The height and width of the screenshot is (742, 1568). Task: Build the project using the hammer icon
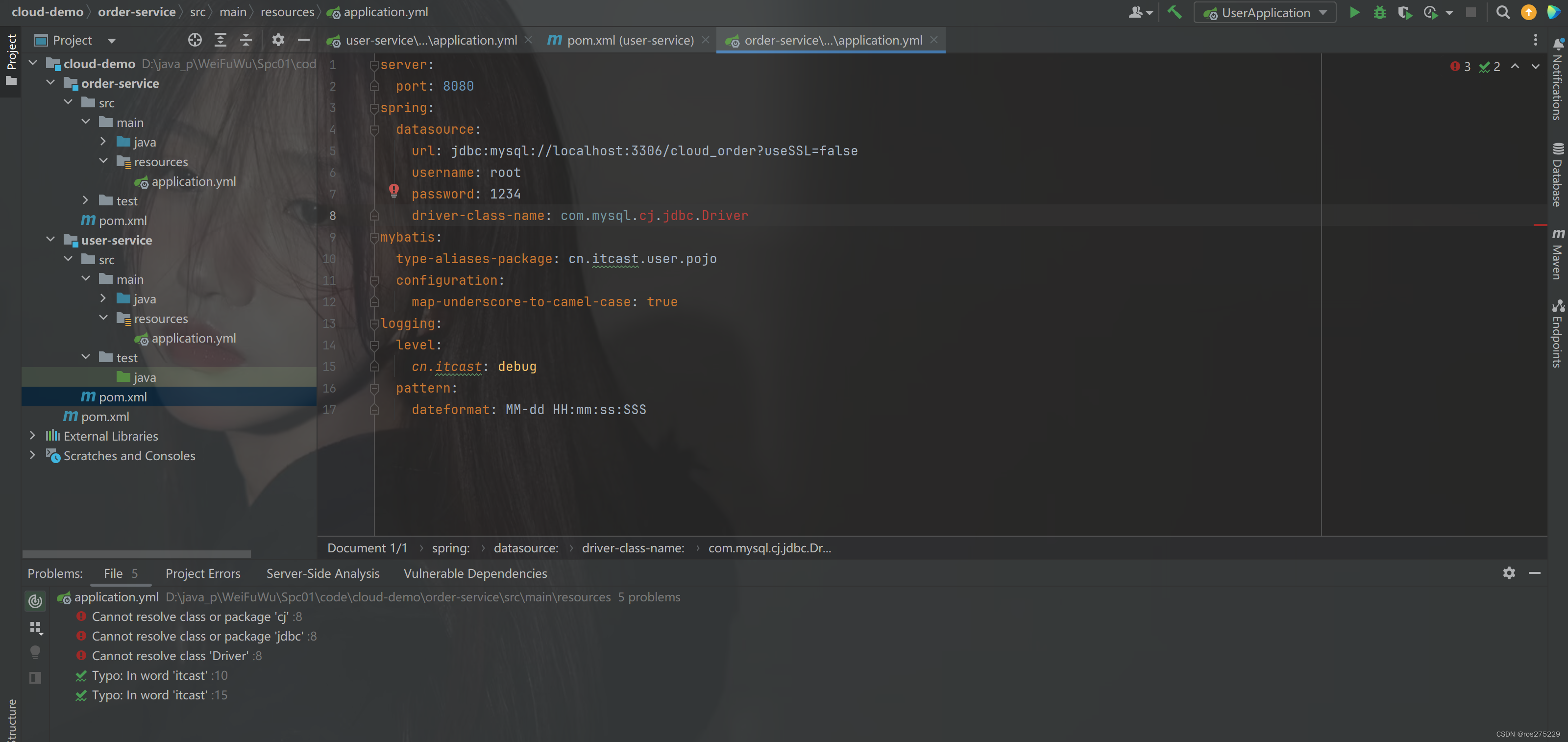pyautogui.click(x=1176, y=12)
